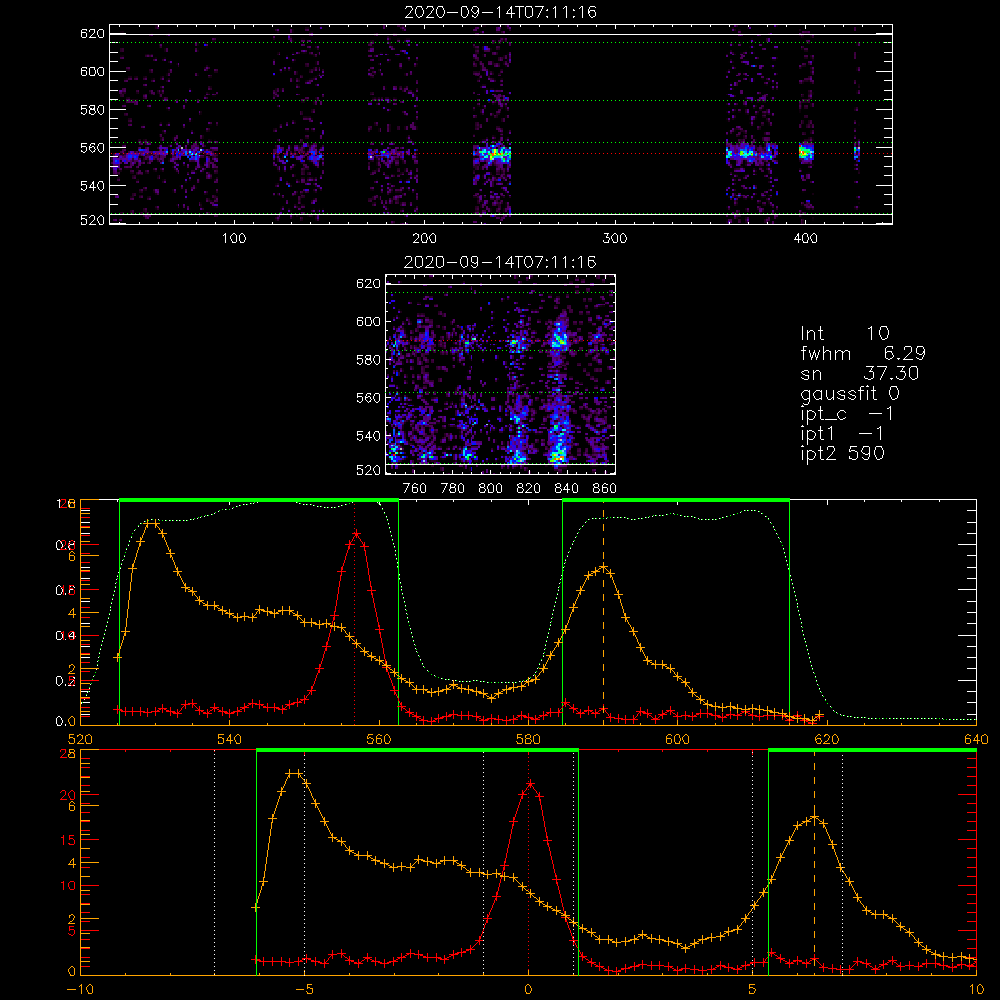This screenshot has height=1000, width=1000.
Task: Click the red curve peak at 0 in bottom plot
Action: [529, 783]
